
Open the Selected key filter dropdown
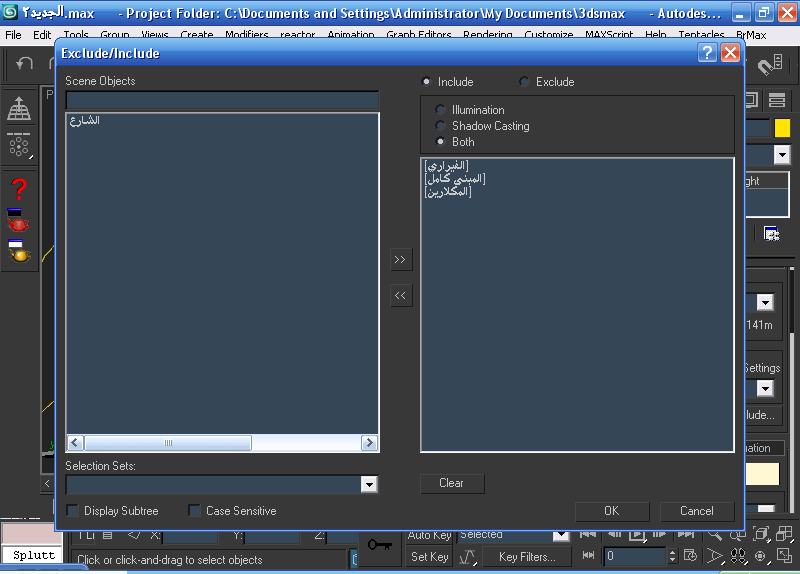pos(561,535)
